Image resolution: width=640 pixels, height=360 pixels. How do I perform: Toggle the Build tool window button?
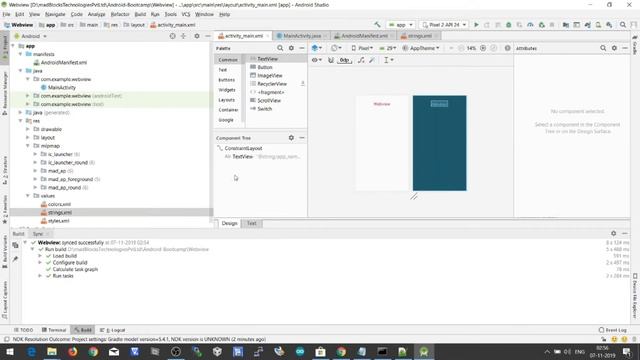click(83, 330)
